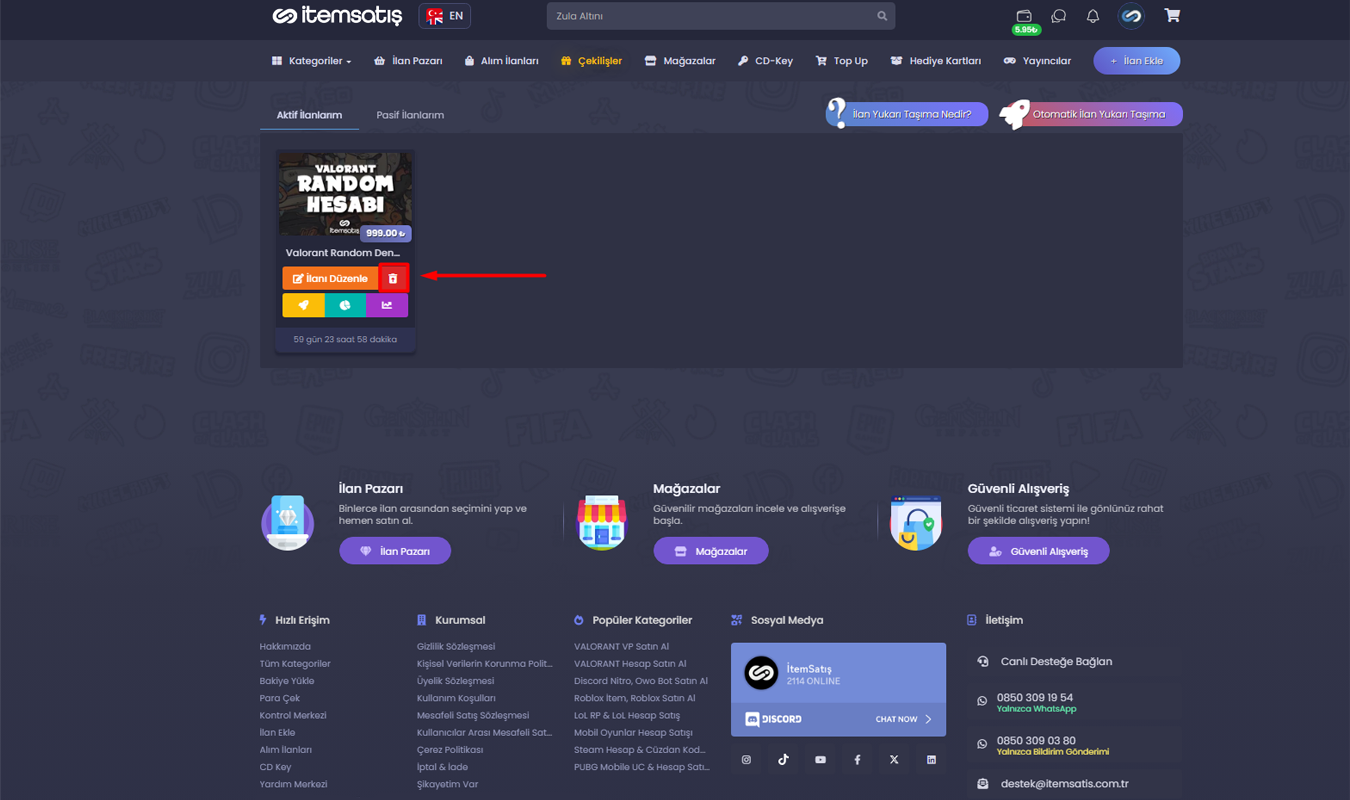The image size is (1350, 800).
Task: Open the YouTube social link
Action: click(820, 760)
